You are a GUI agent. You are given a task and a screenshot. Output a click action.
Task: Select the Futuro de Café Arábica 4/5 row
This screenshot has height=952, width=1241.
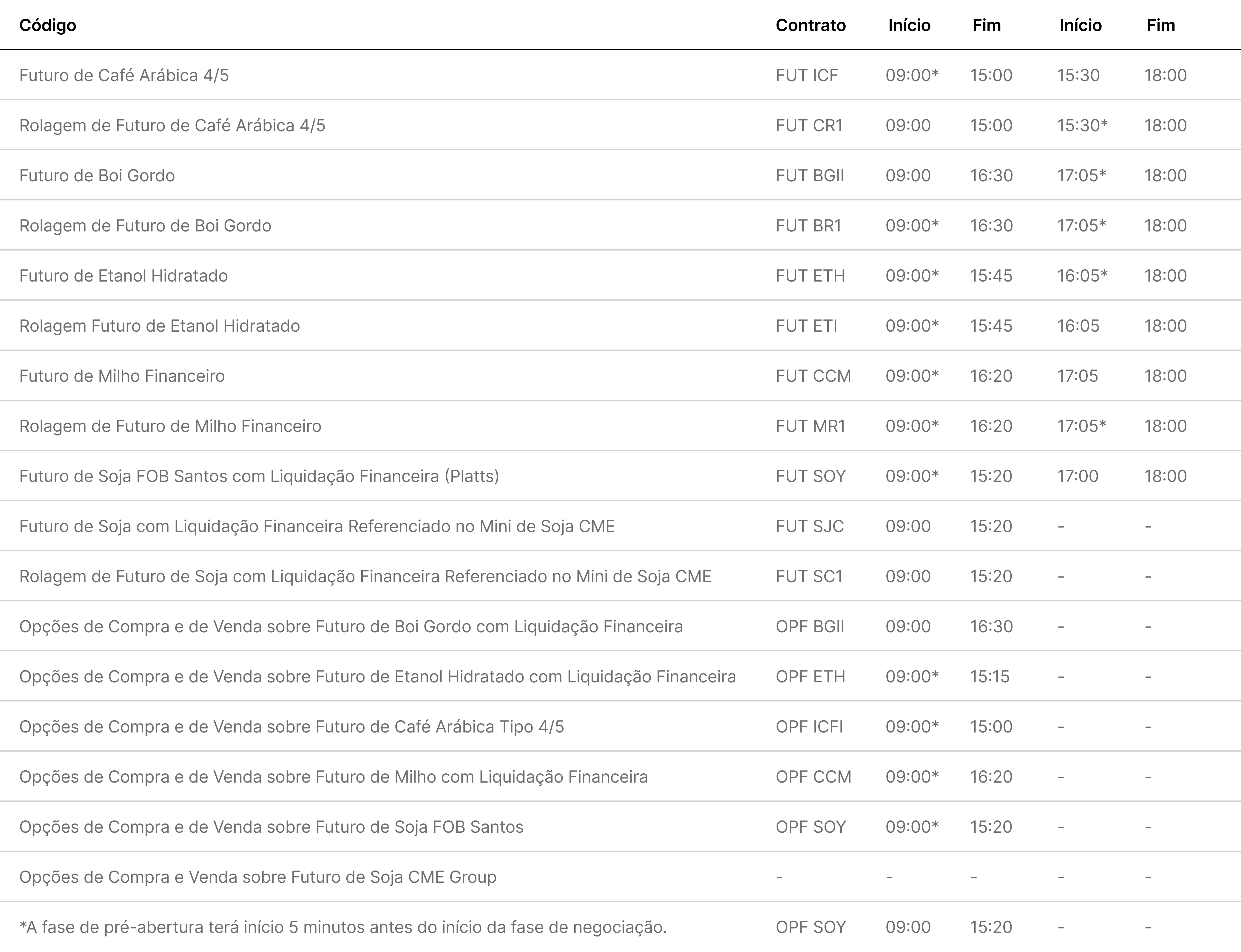click(620, 75)
